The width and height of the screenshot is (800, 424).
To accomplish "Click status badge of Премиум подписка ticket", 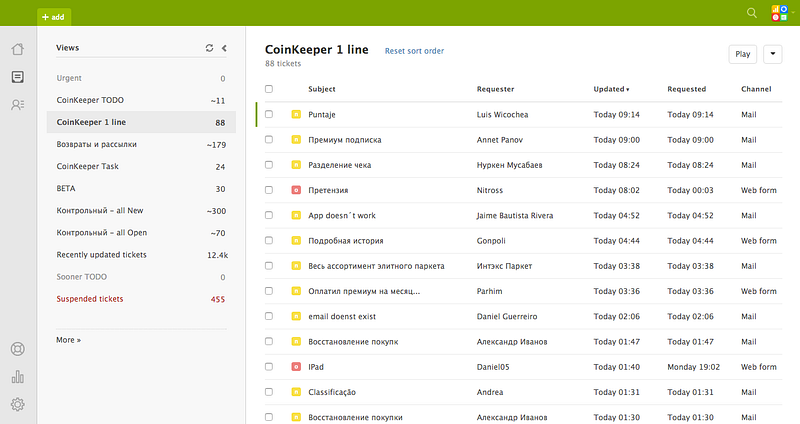I will (x=296, y=140).
